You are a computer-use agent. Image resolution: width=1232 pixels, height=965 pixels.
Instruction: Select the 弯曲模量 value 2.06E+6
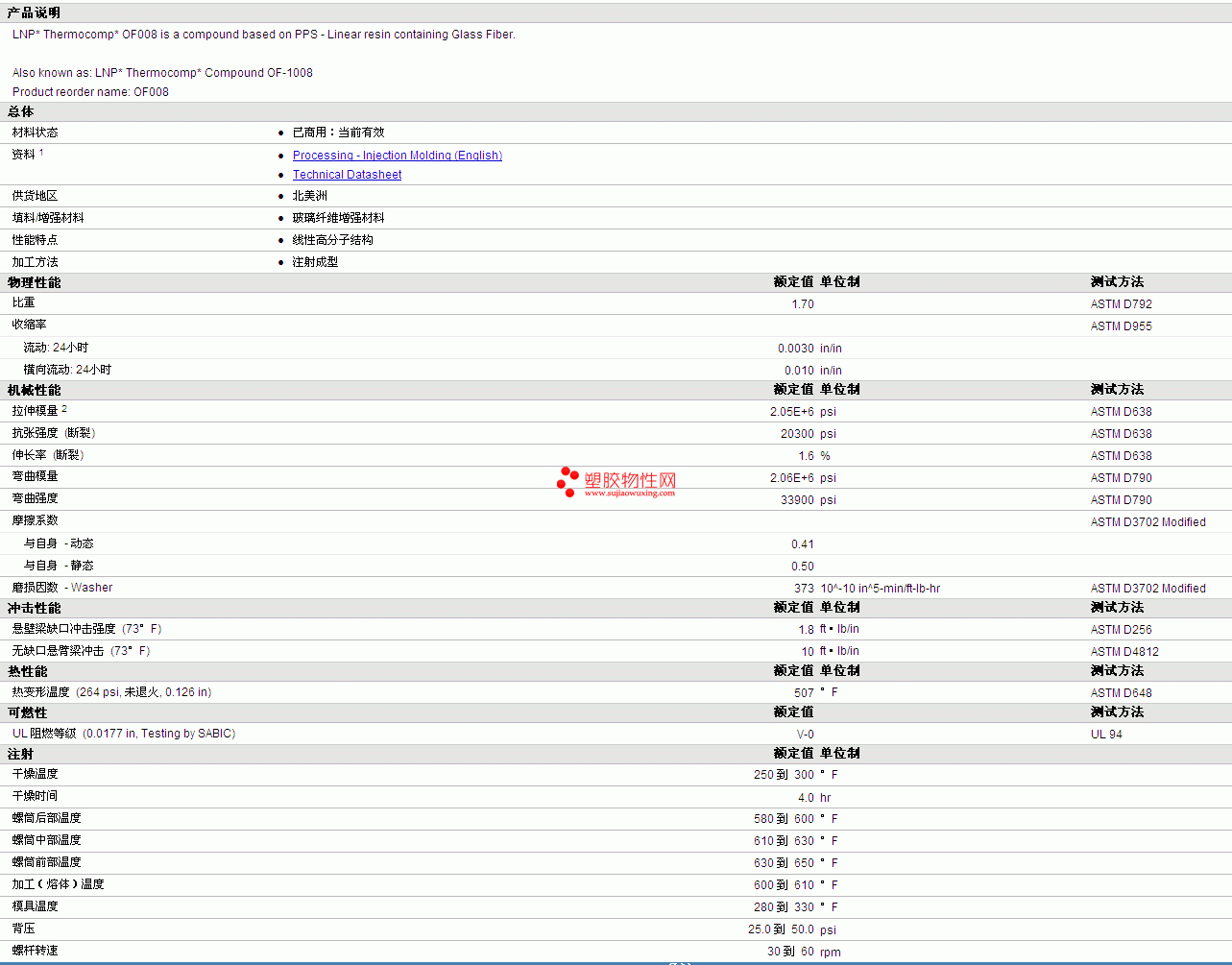792,478
